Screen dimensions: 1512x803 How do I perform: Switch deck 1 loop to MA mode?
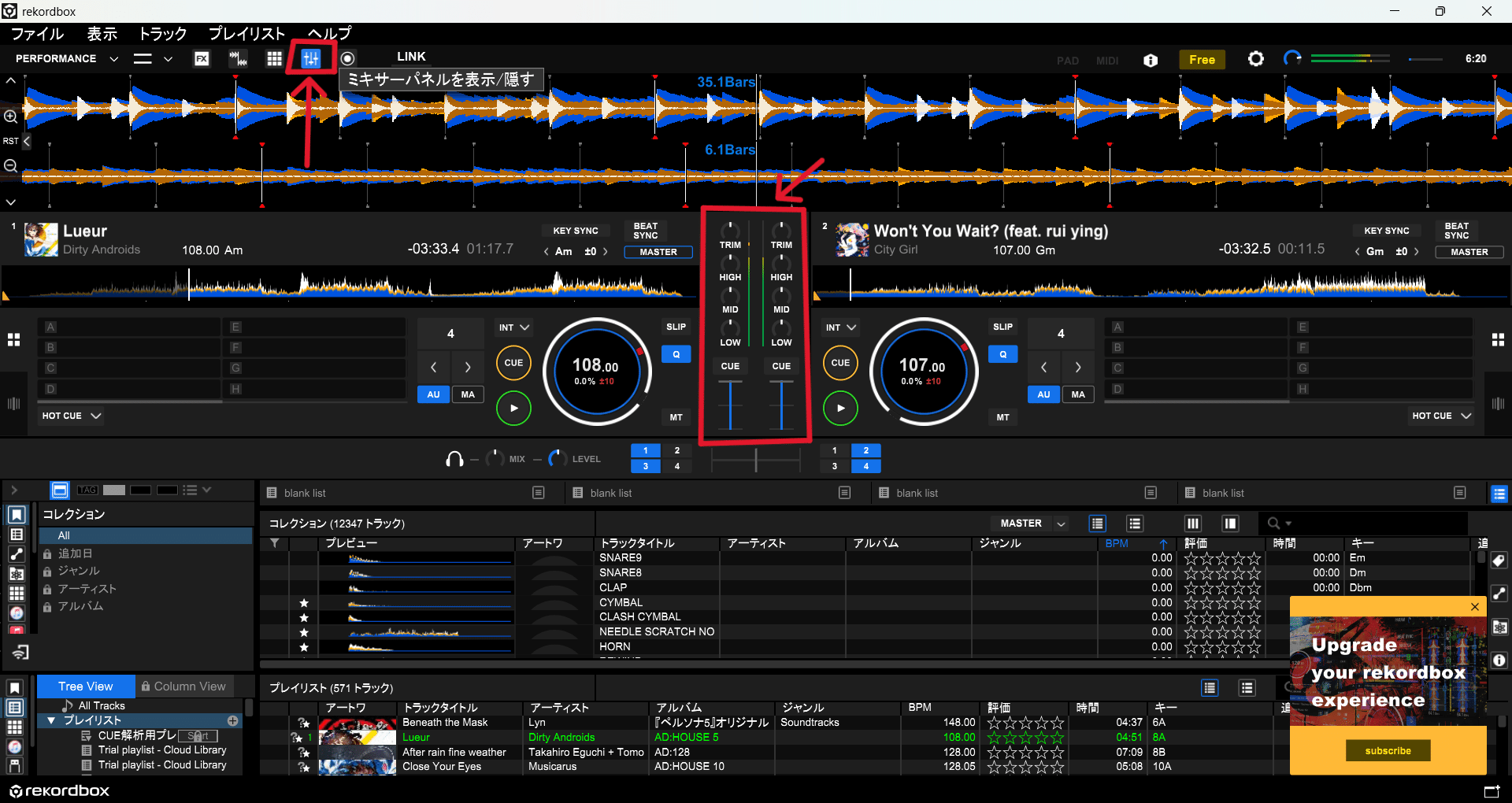point(468,394)
